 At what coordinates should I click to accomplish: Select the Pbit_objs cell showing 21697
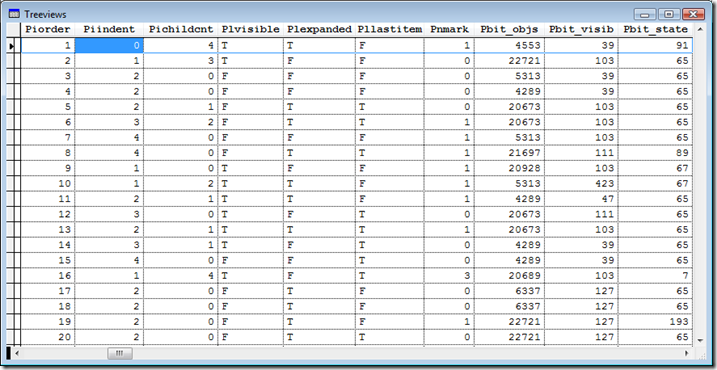coord(509,153)
